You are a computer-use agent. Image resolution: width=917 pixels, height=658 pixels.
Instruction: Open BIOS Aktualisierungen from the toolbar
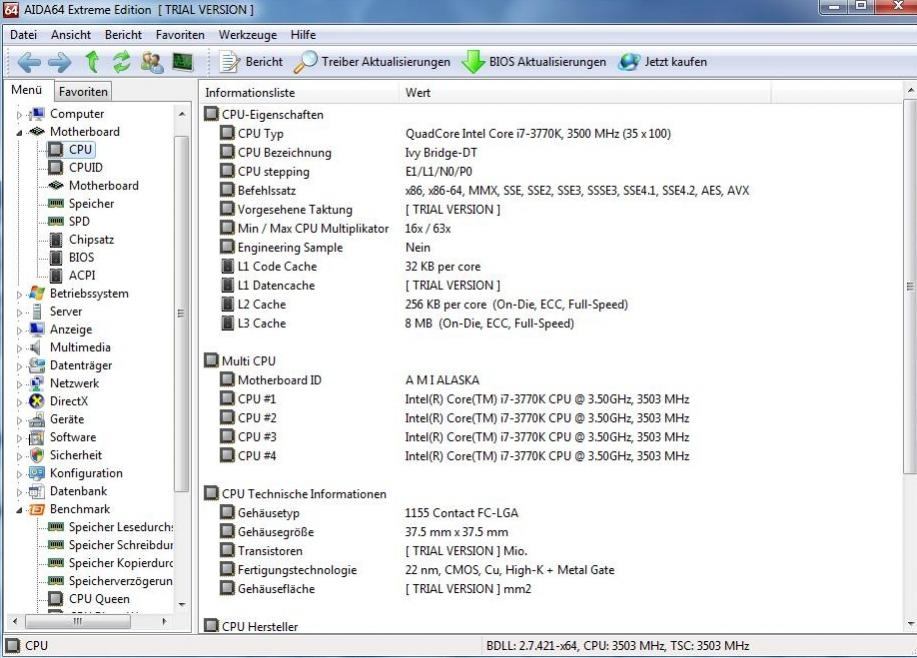[x=534, y=61]
